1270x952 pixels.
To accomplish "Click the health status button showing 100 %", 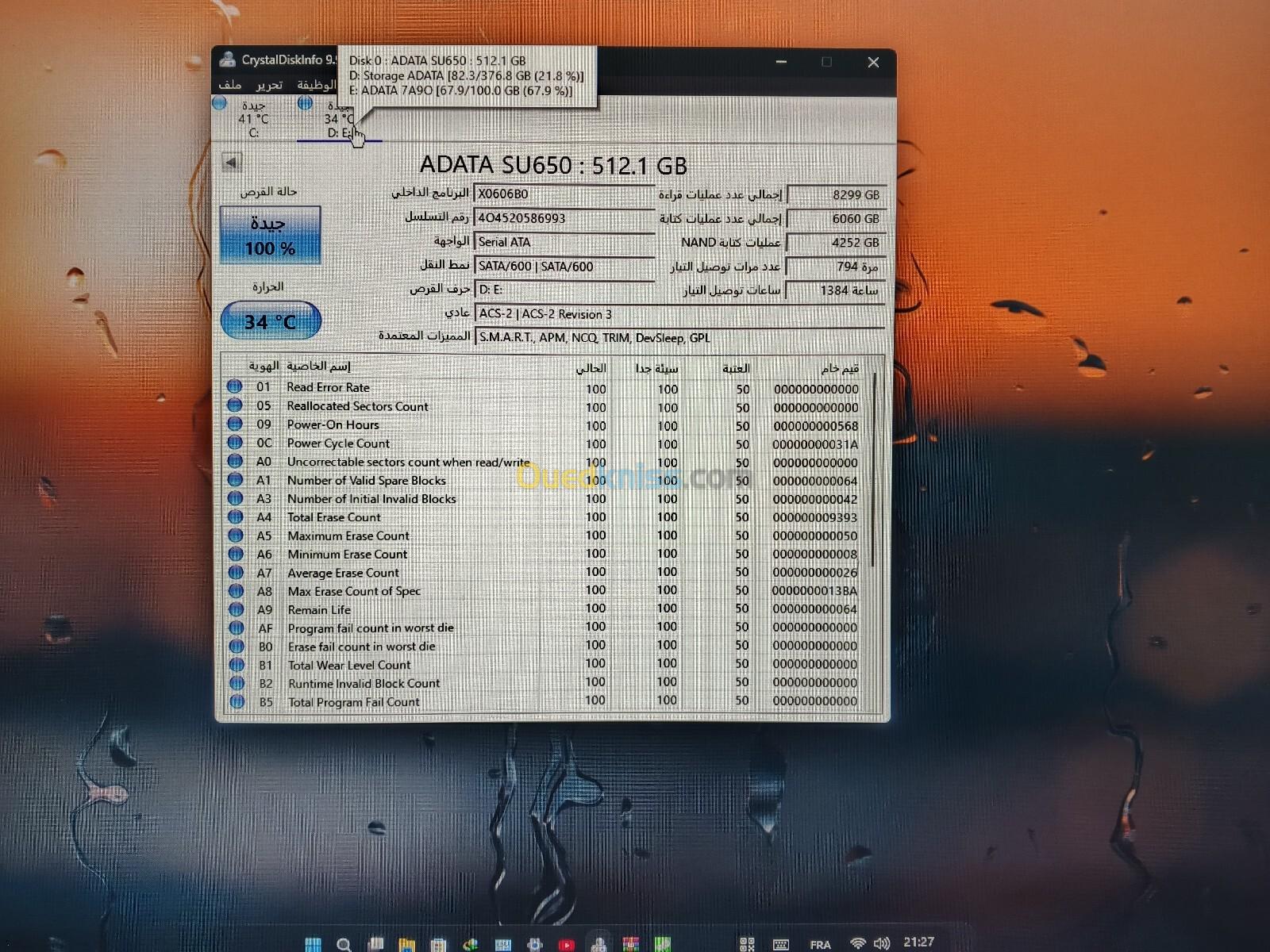I will pos(270,235).
